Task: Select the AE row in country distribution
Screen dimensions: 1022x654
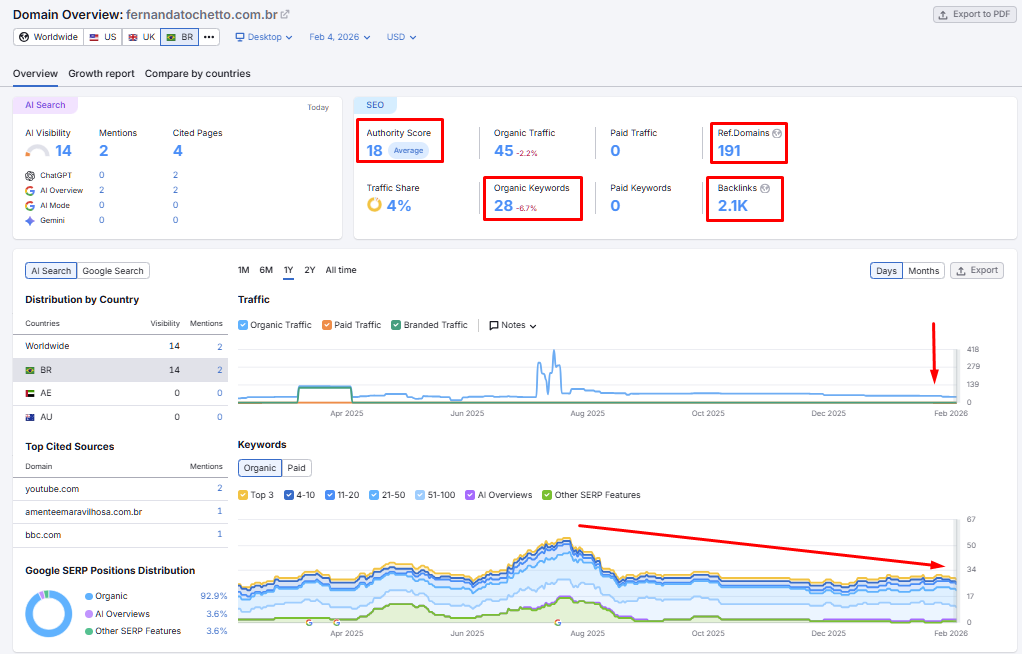Action: click(x=120, y=393)
